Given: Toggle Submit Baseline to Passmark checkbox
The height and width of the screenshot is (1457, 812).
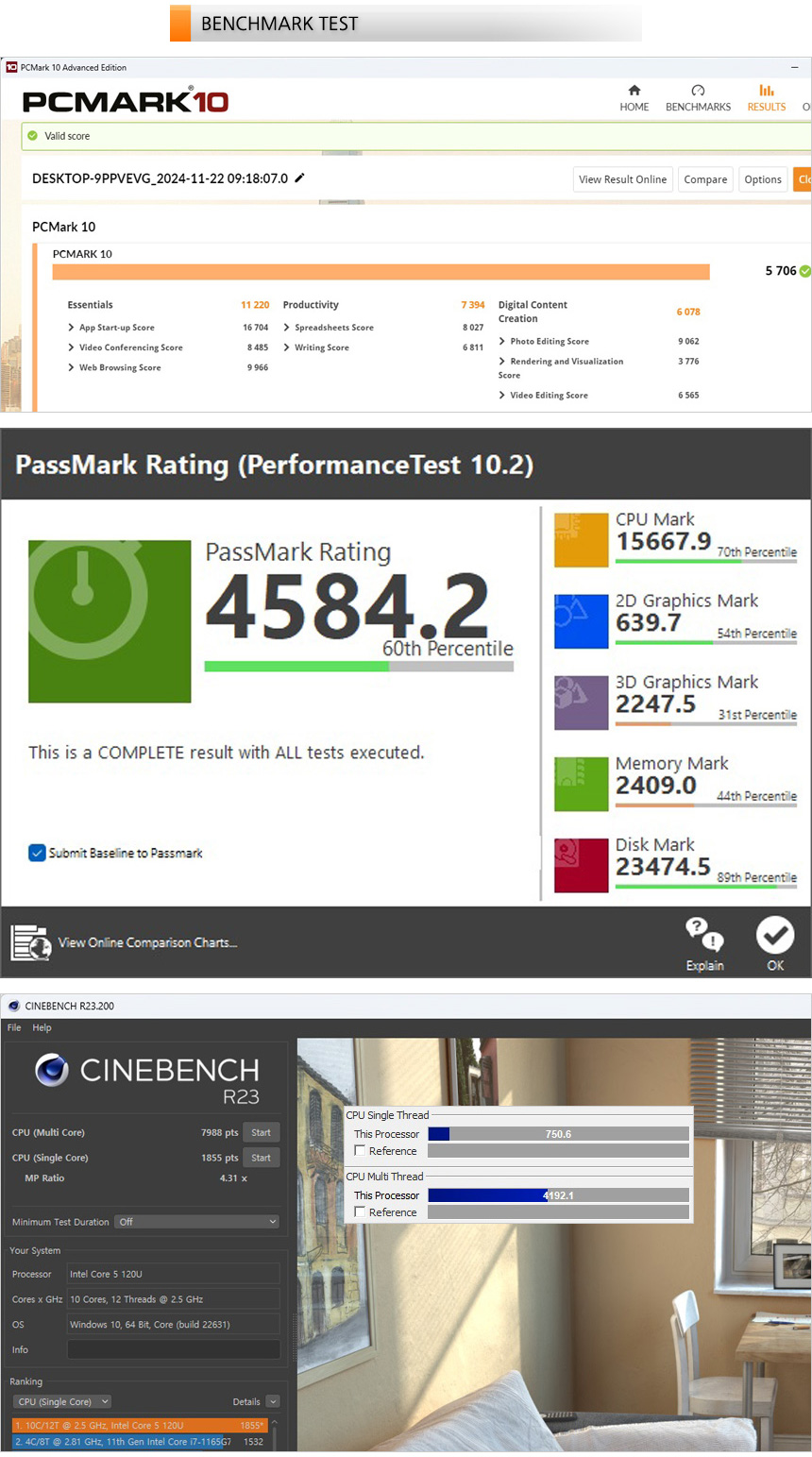Looking at the screenshot, I should click(37, 853).
